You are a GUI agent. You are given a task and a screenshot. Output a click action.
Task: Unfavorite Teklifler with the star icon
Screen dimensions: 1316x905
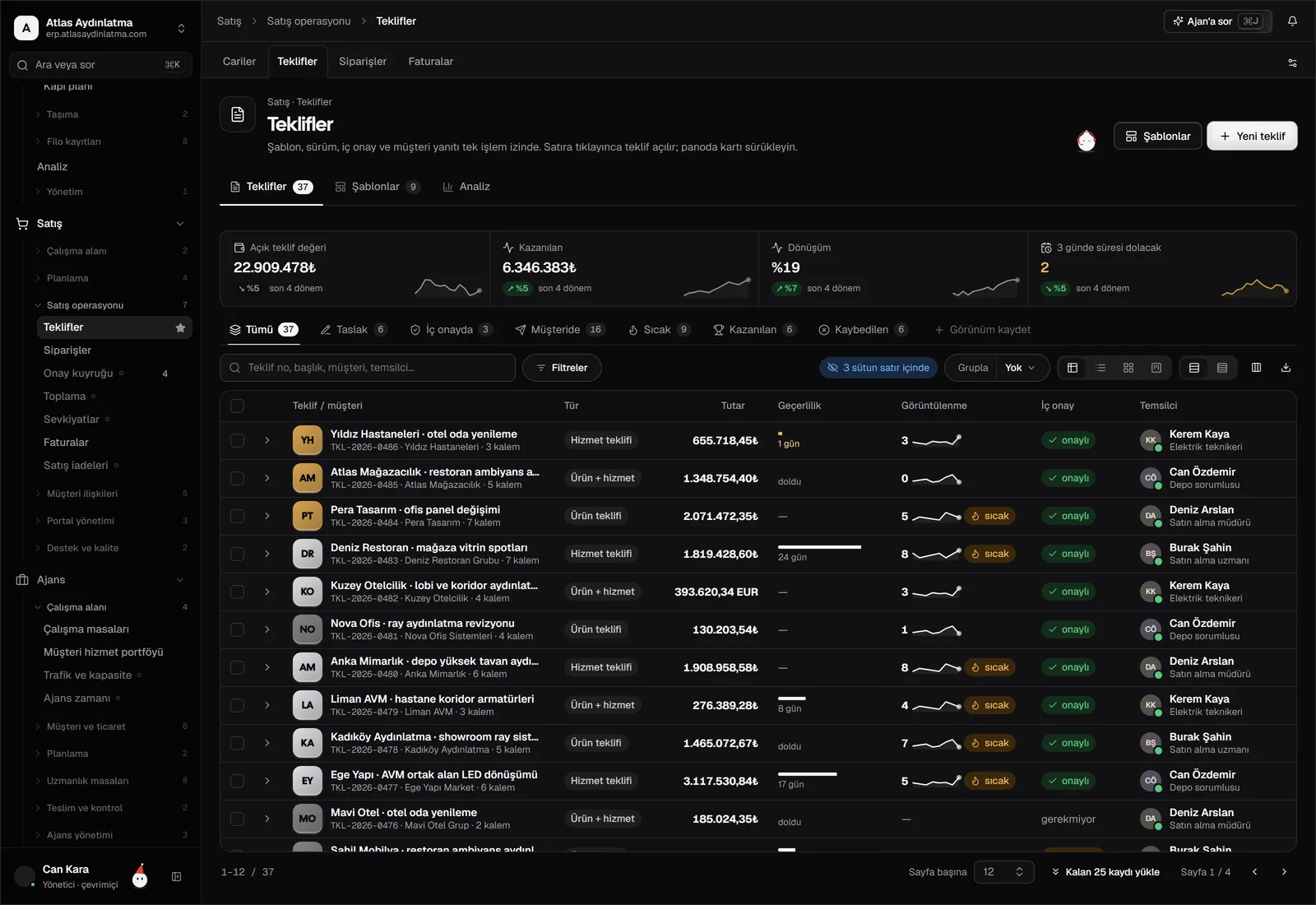pyautogui.click(x=180, y=327)
